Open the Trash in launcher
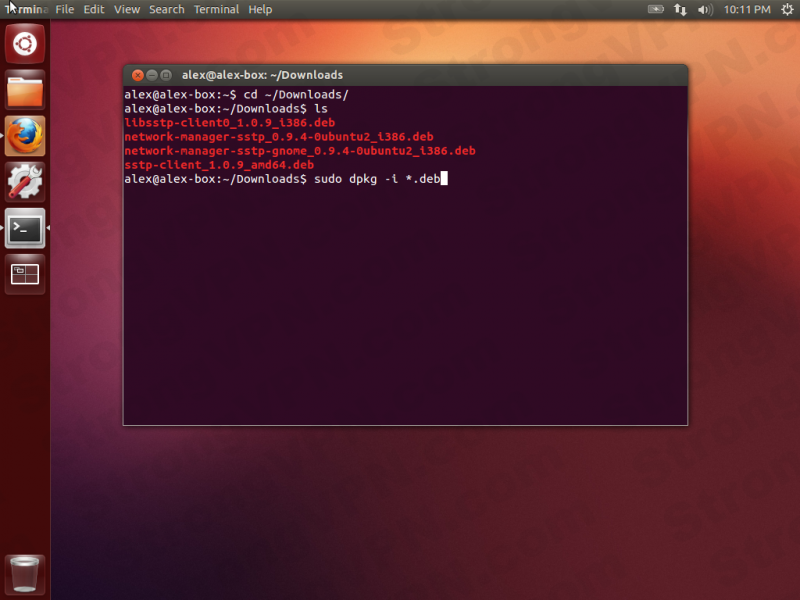The image size is (800, 600). pyautogui.click(x=25, y=574)
